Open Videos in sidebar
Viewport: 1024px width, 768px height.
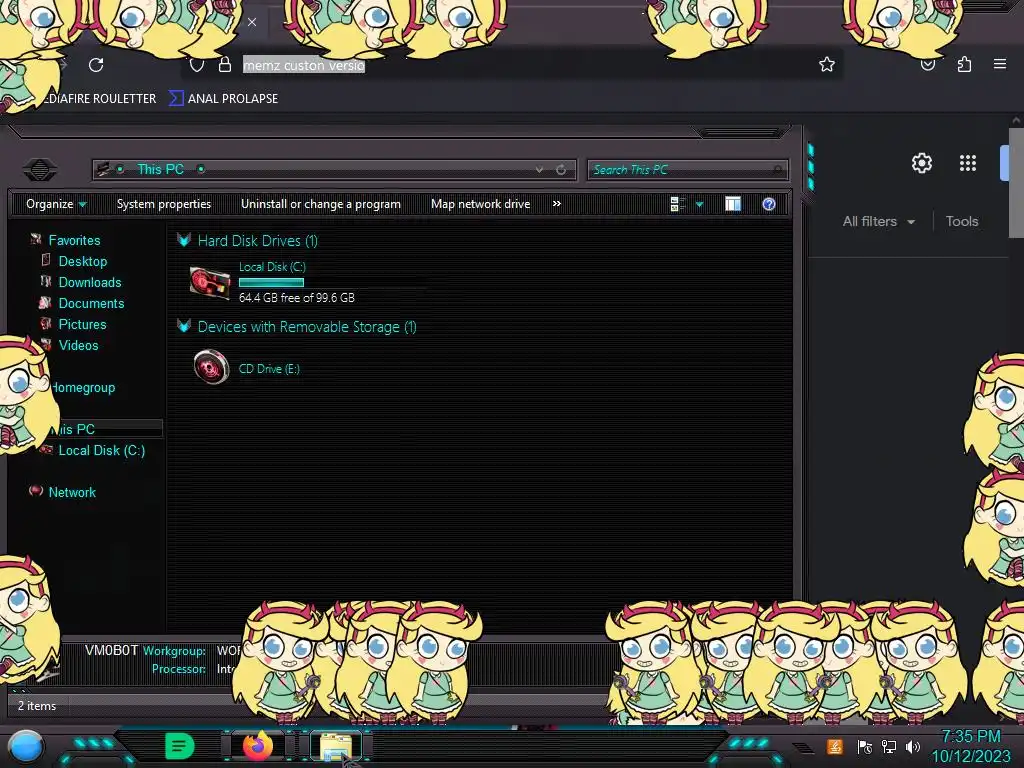pyautogui.click(x=78, y=345)
